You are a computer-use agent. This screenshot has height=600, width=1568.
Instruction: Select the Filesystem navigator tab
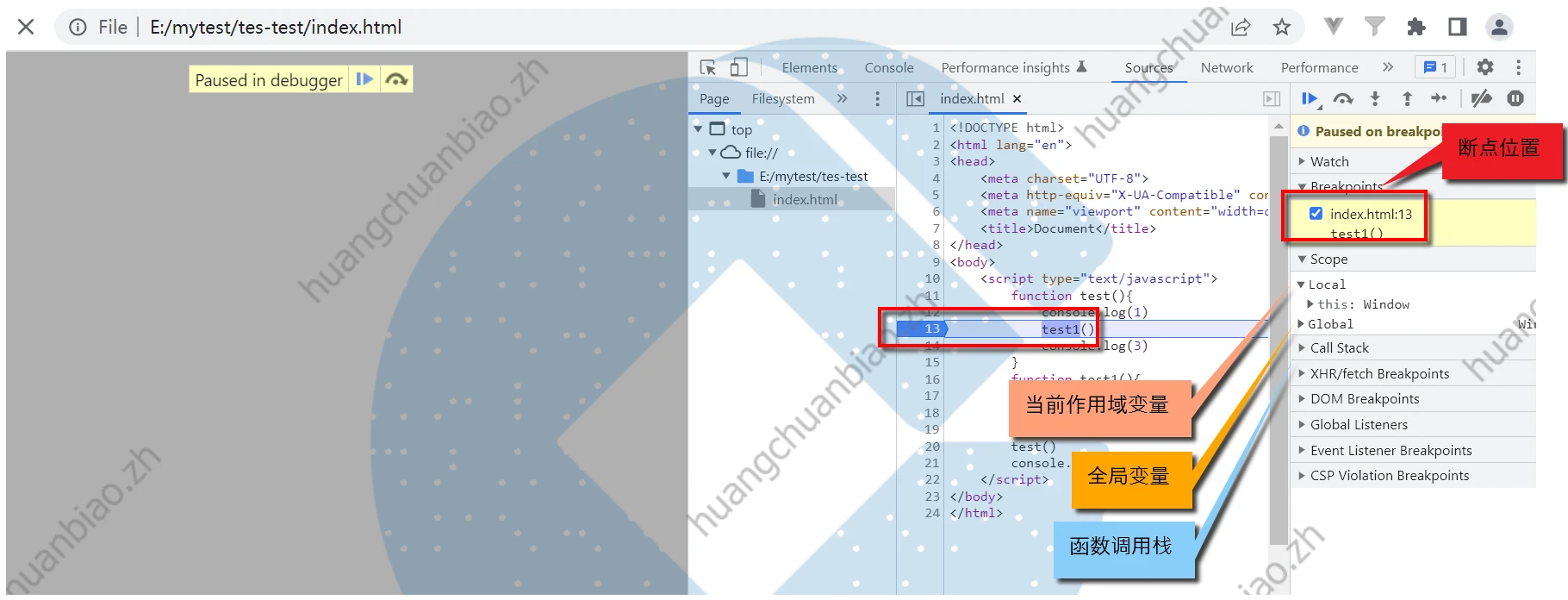[x=783, y=99]
